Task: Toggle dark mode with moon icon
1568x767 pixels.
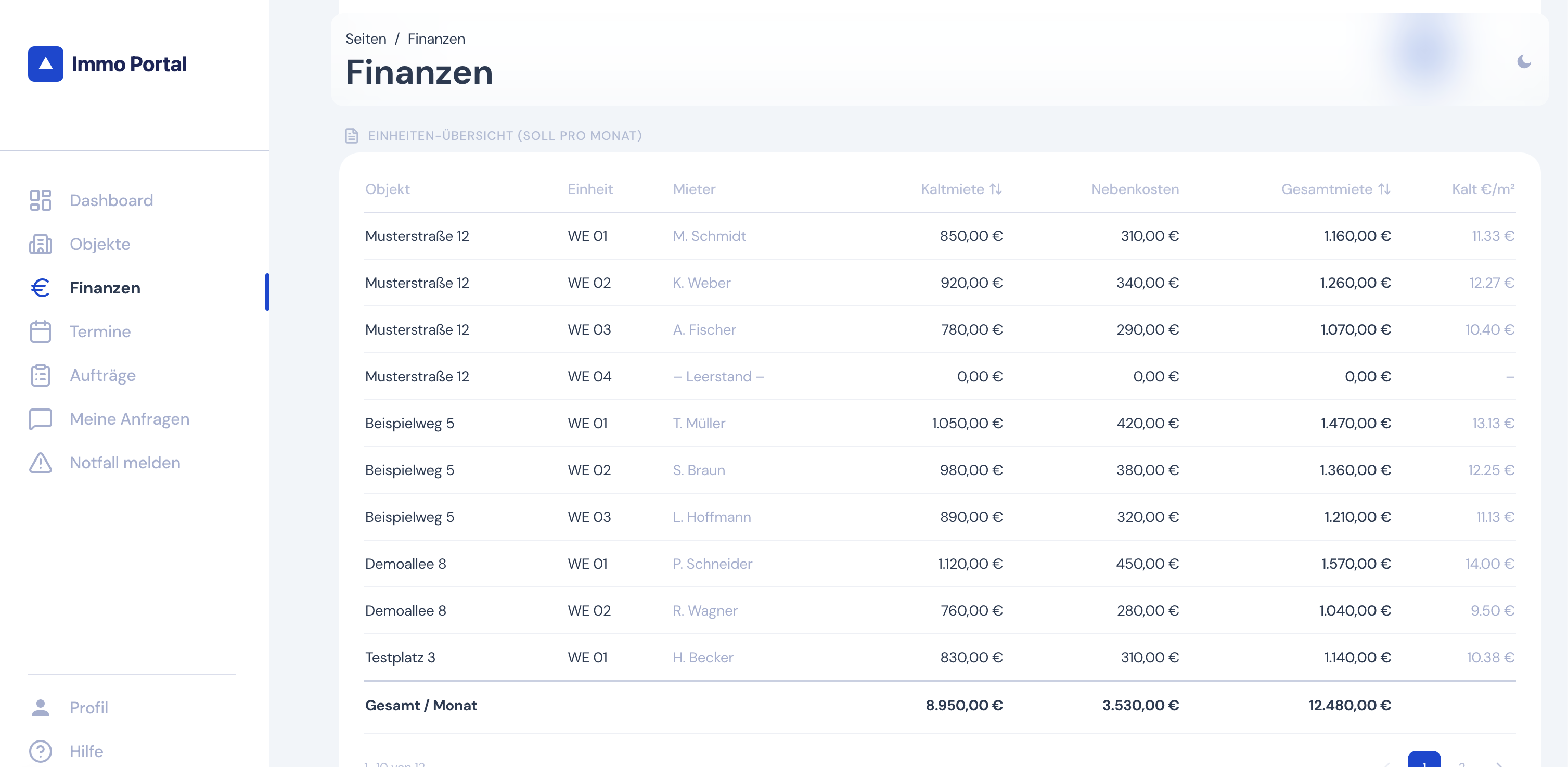Action: pos(1524,61)
